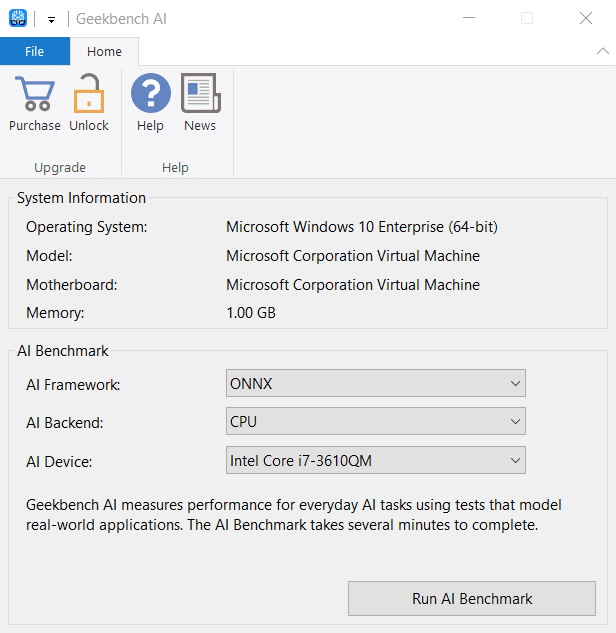This screenshot has height=633, width=616.
Task: Close the Geekbench AI window
Action: click(x=586, y=18)
